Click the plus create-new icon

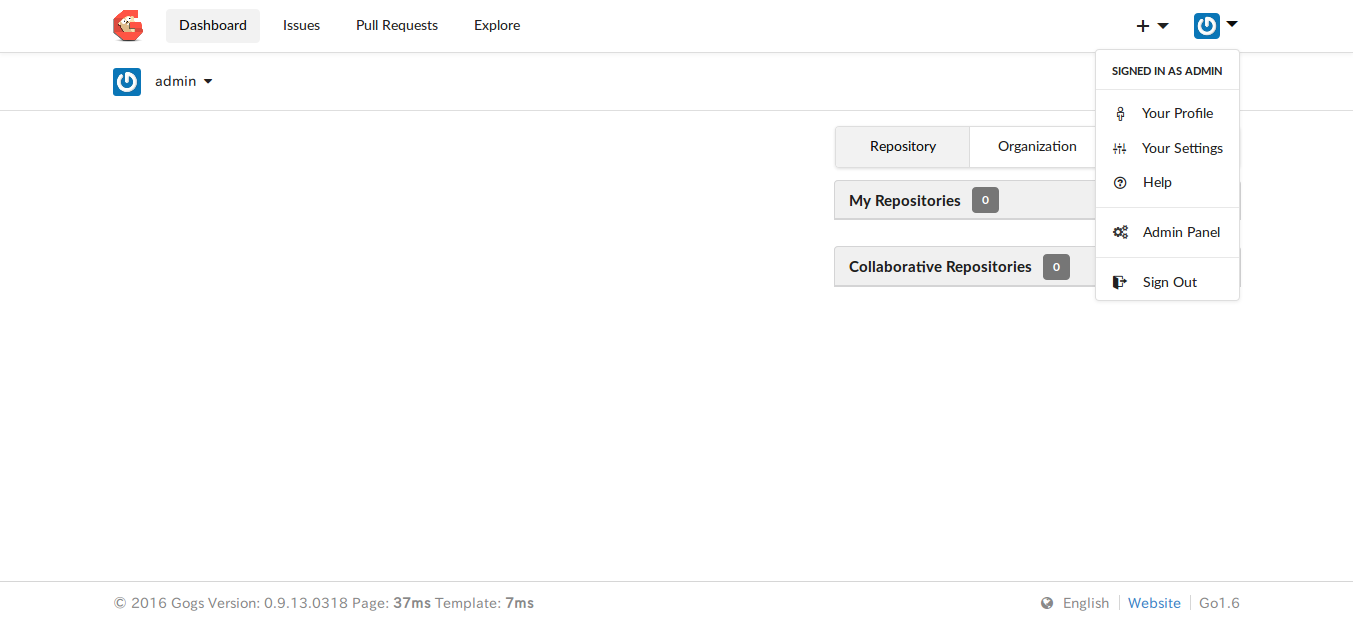pos(1143,26)
